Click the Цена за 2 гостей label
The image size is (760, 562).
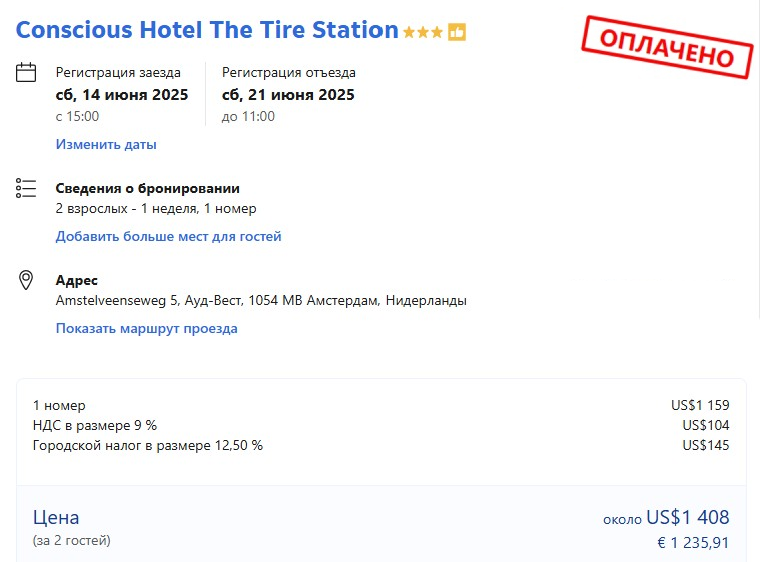point(72,528)
